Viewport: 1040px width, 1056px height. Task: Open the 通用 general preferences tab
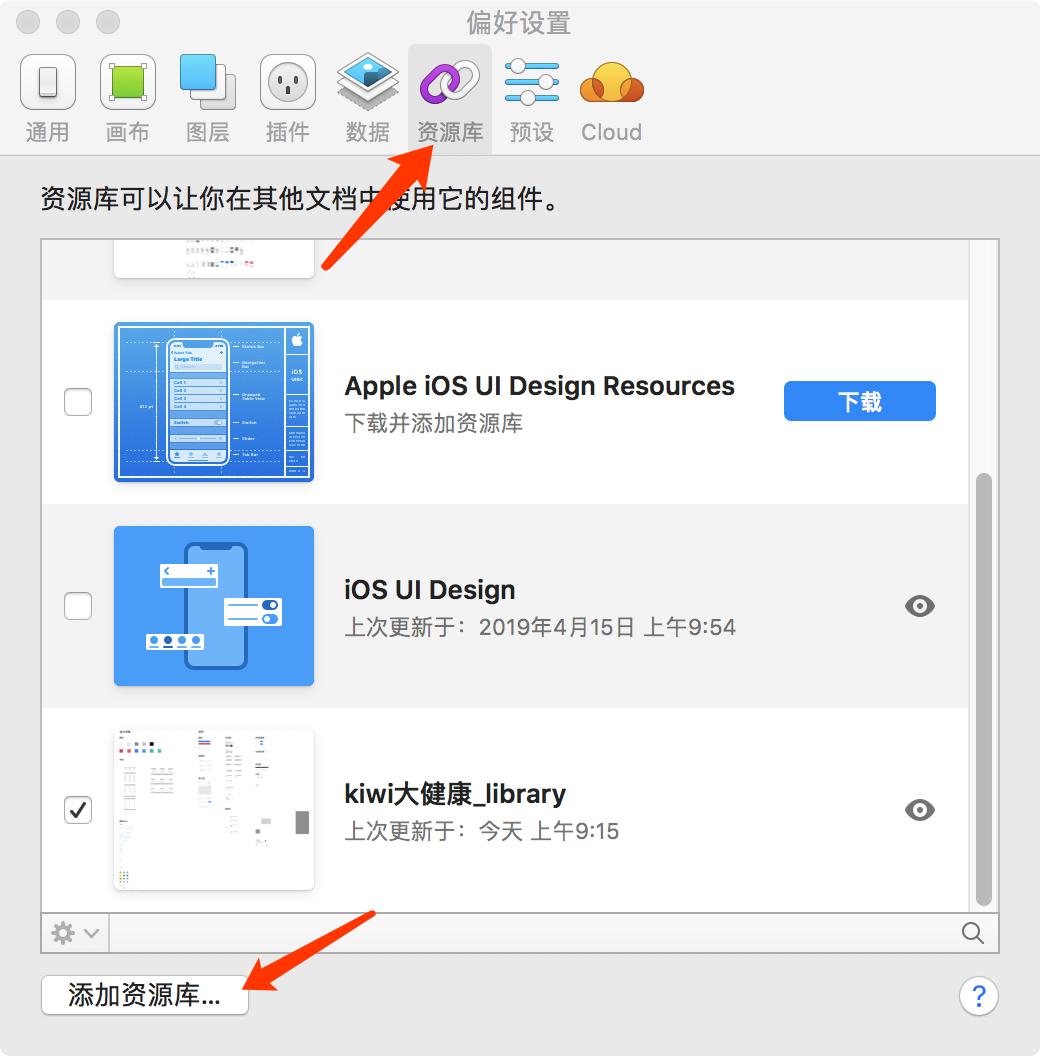pyautogui.click(x=47, y=98)
